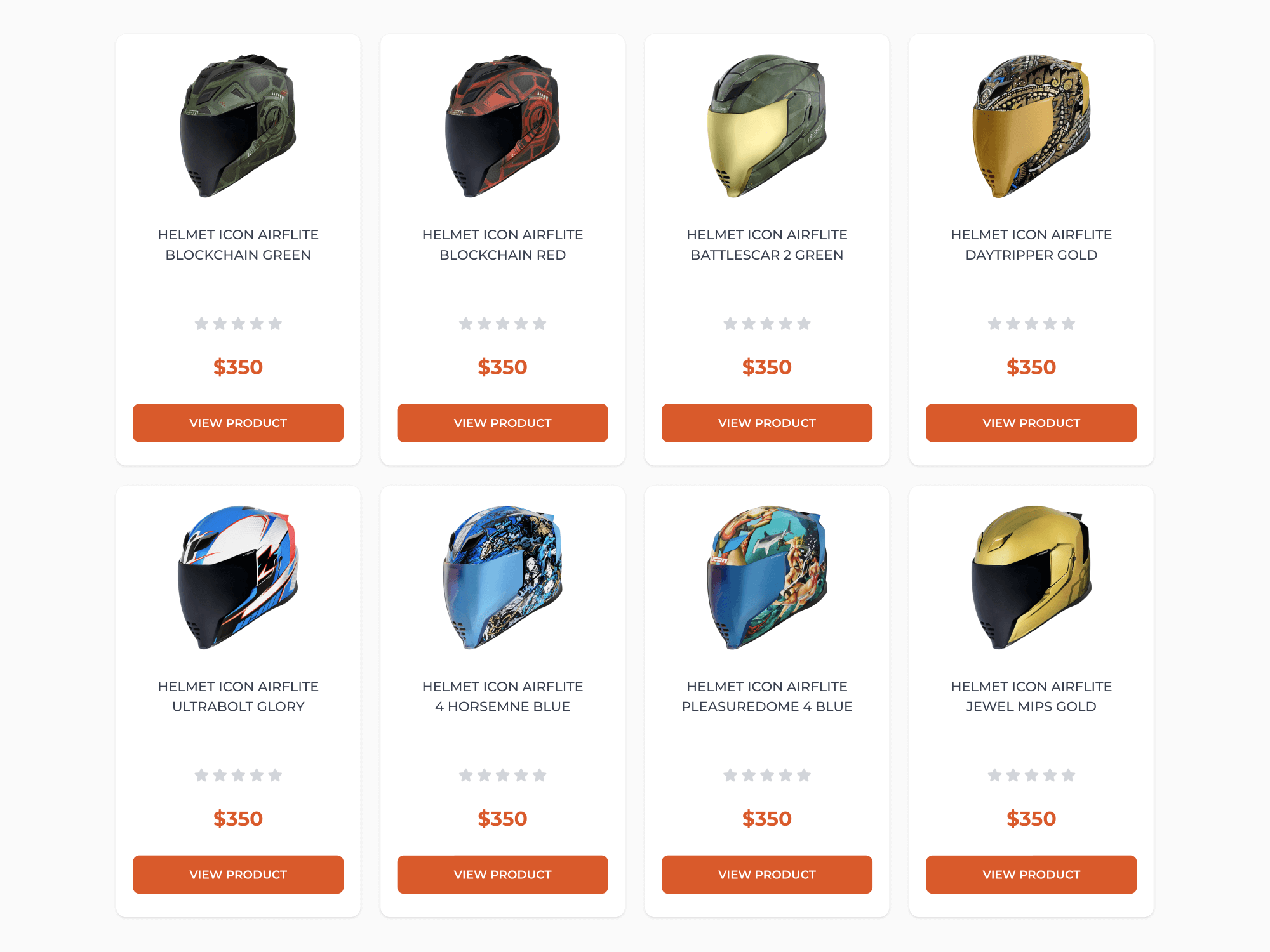This screenshot has height=952, width=1270.
Task: Give Pleasuredome 4 Blue three stars
Action: 767,775
